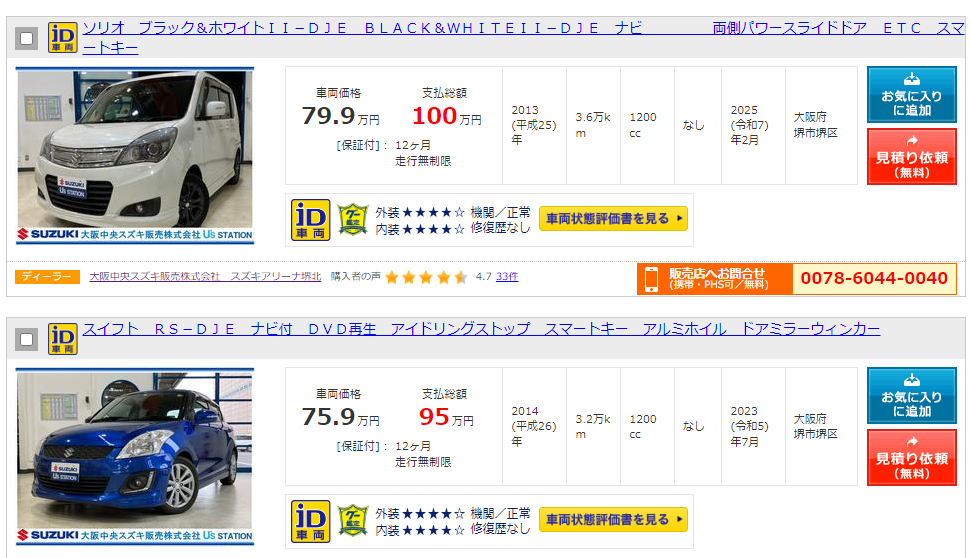971x558 pixels.
Task: Open 車両状態評価書を見る for the スイフト
Action: [614, 520]
